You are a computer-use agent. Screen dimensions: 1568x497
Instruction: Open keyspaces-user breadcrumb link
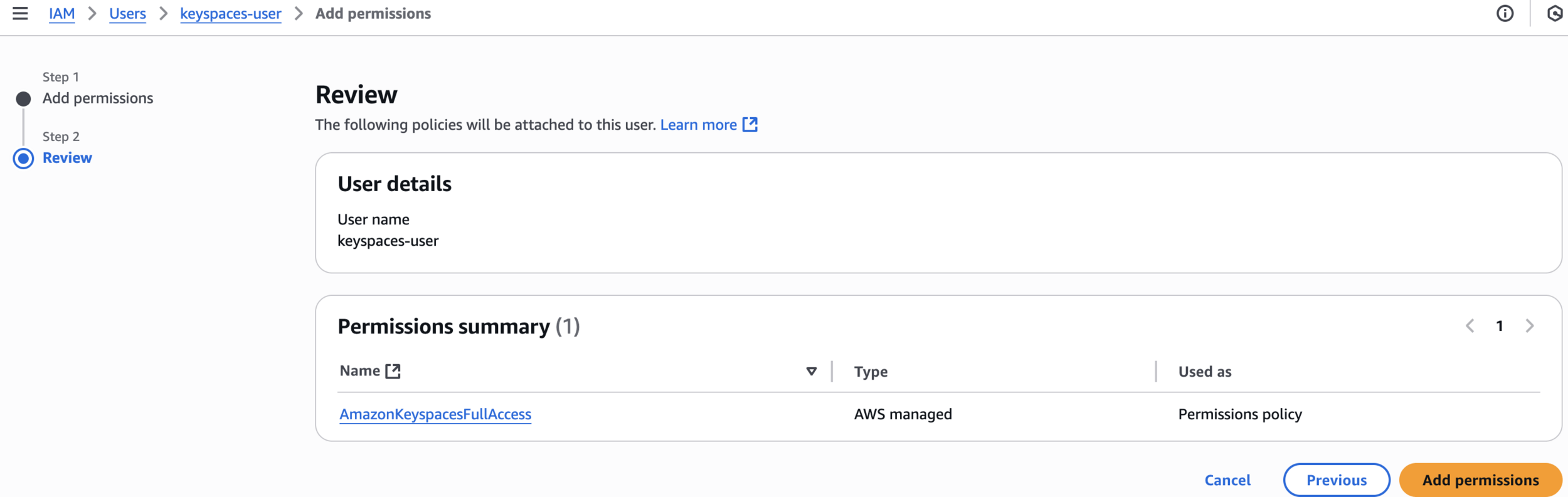pos(230,13)
